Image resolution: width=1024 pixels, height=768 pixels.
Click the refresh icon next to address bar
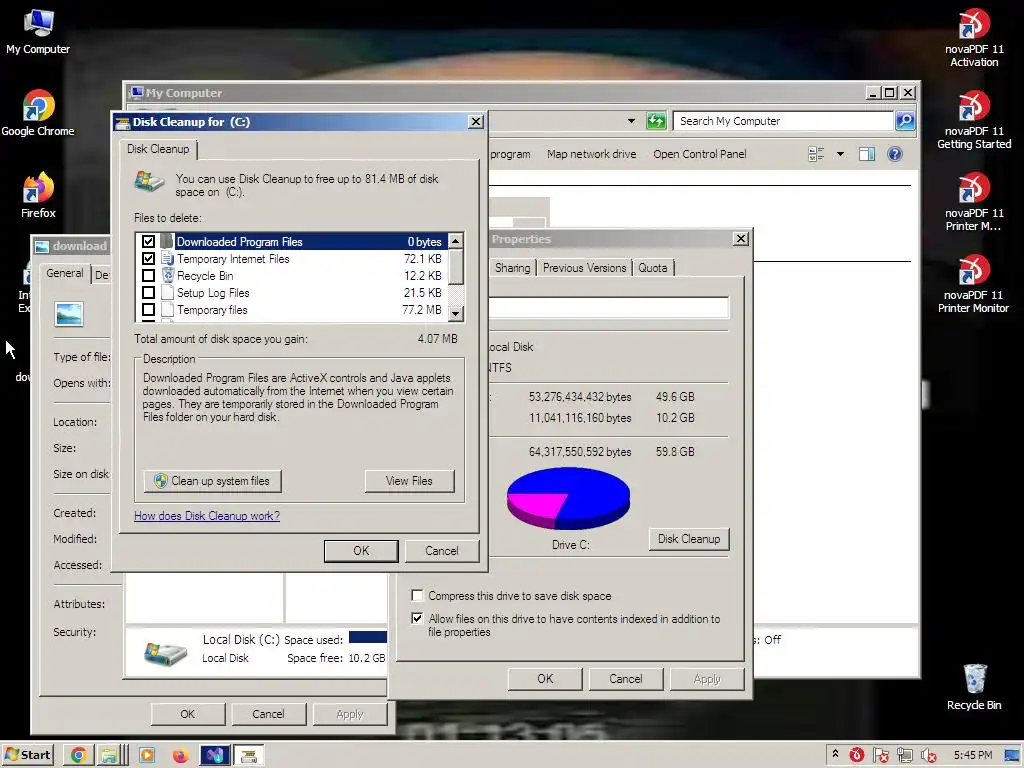(x=656, y=121)
